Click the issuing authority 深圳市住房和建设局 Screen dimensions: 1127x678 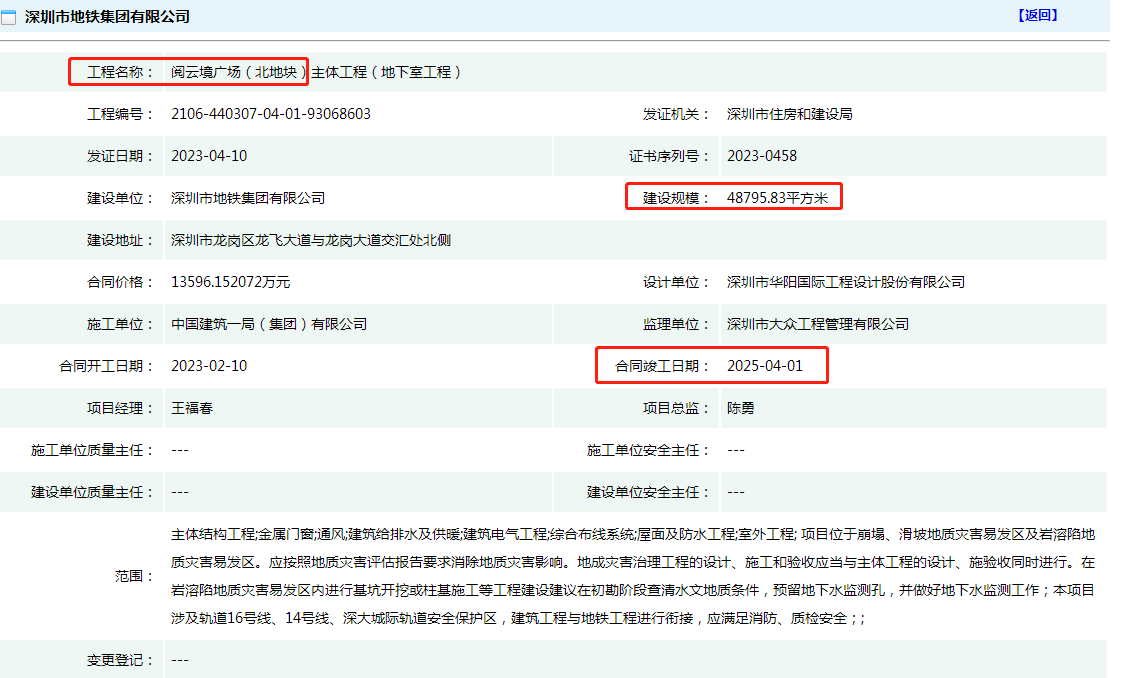(x=789, y=114)
